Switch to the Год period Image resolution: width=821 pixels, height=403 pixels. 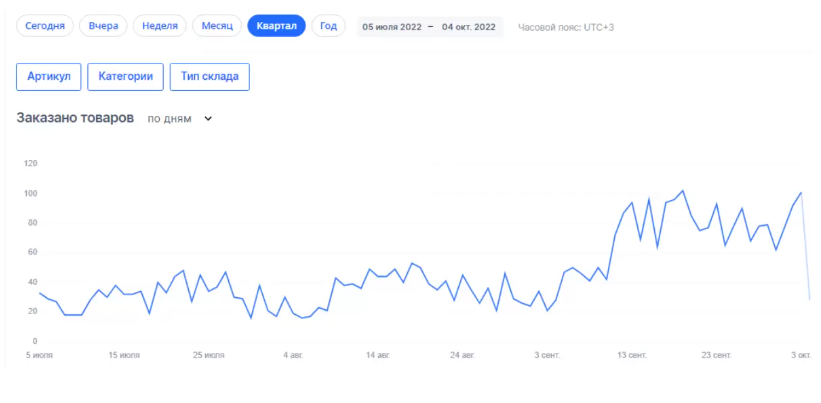[328, 26]
